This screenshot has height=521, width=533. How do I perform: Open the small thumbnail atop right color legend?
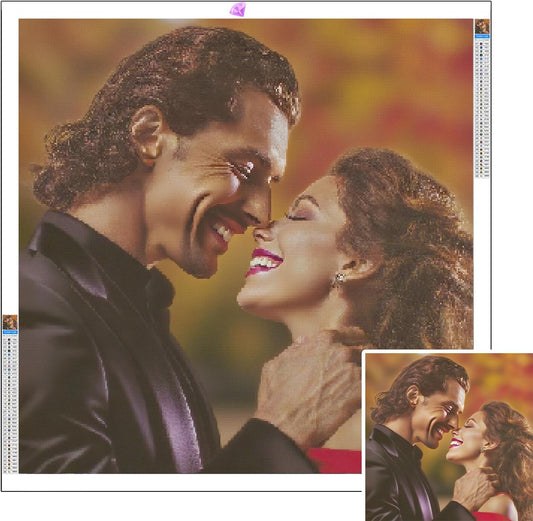pos(482,27)
